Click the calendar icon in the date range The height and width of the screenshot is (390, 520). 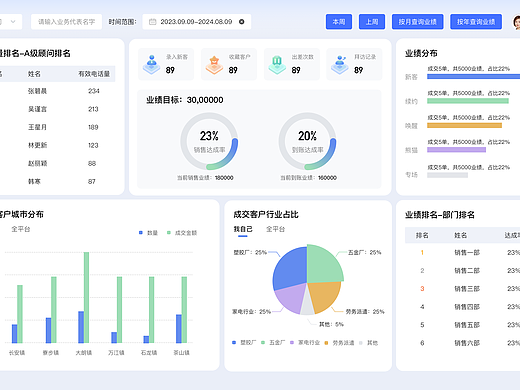(152, 22)
